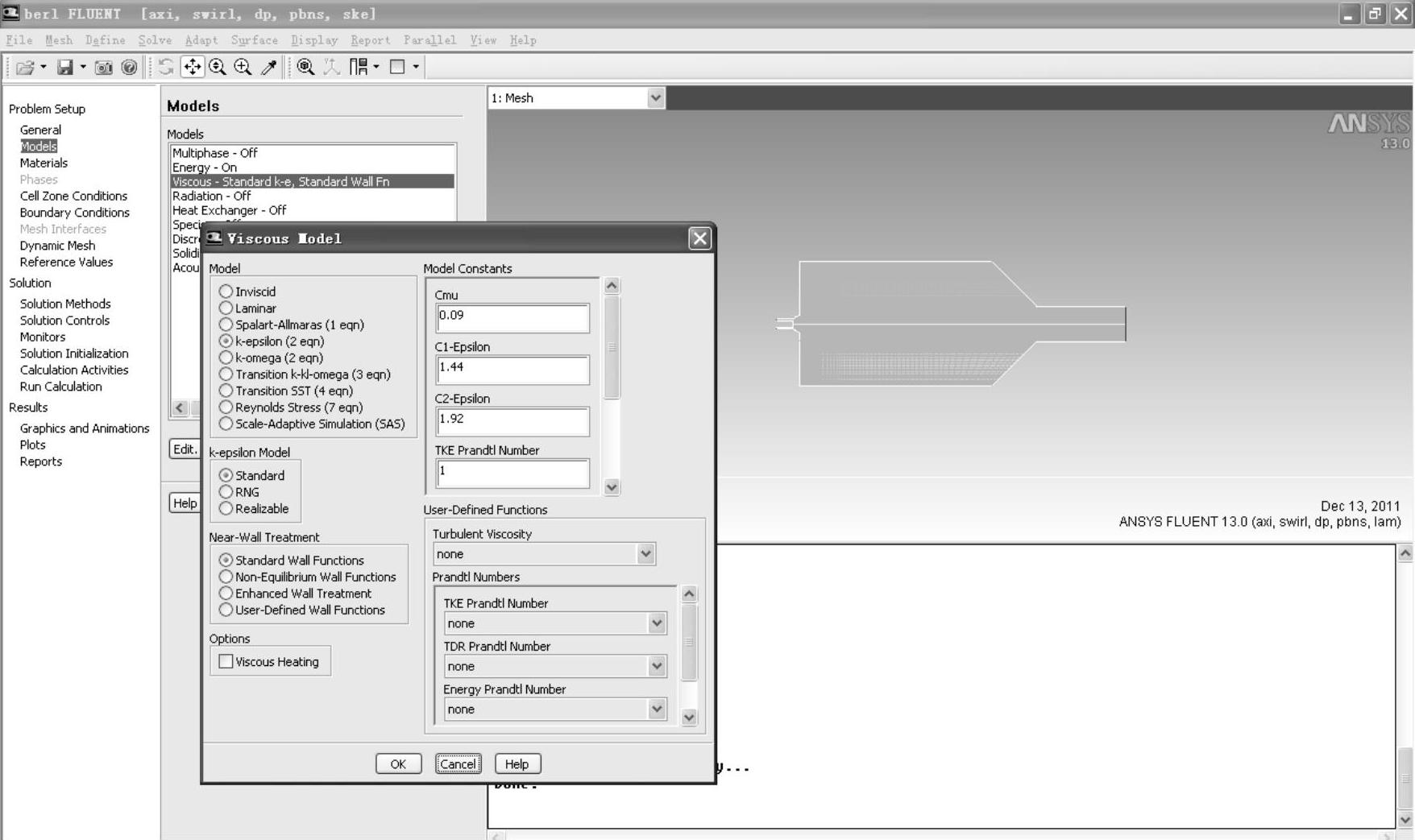Open dropdown arrow beside graphics window icon
1415x840 pixels.
click(x=416, y=68)
